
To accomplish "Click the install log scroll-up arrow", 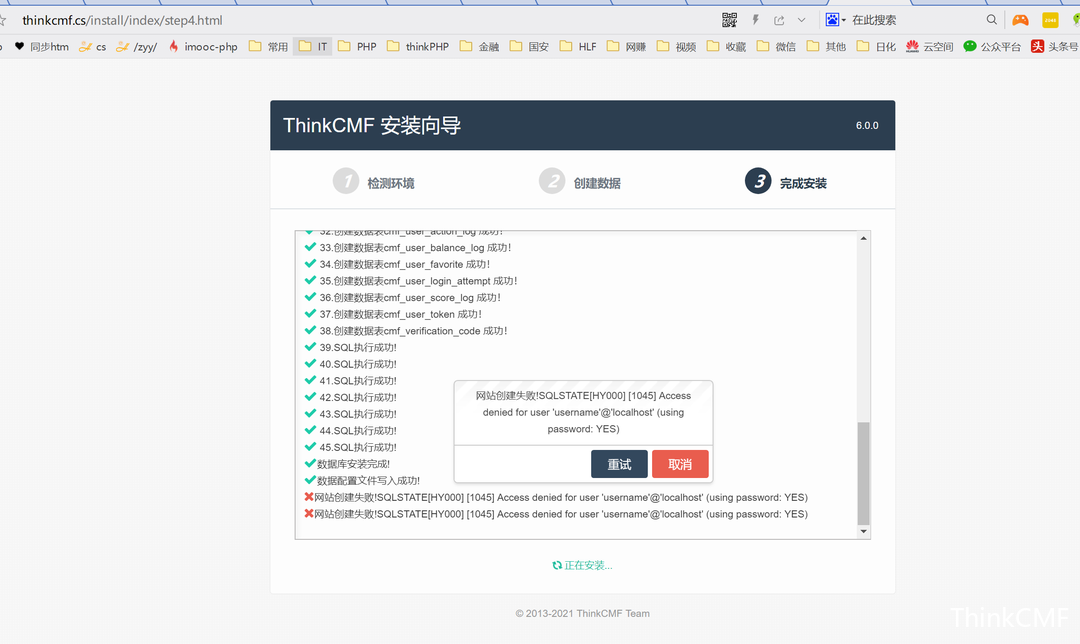I will click(x=863, y=238).
